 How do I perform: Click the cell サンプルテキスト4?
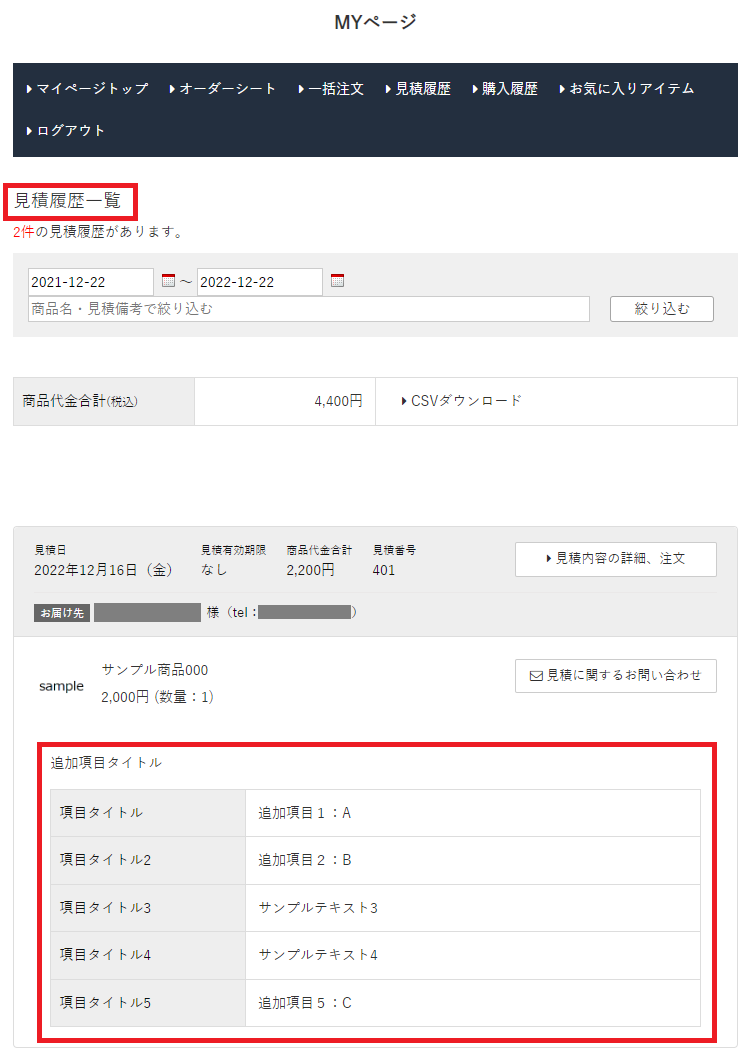coord(473,955)
